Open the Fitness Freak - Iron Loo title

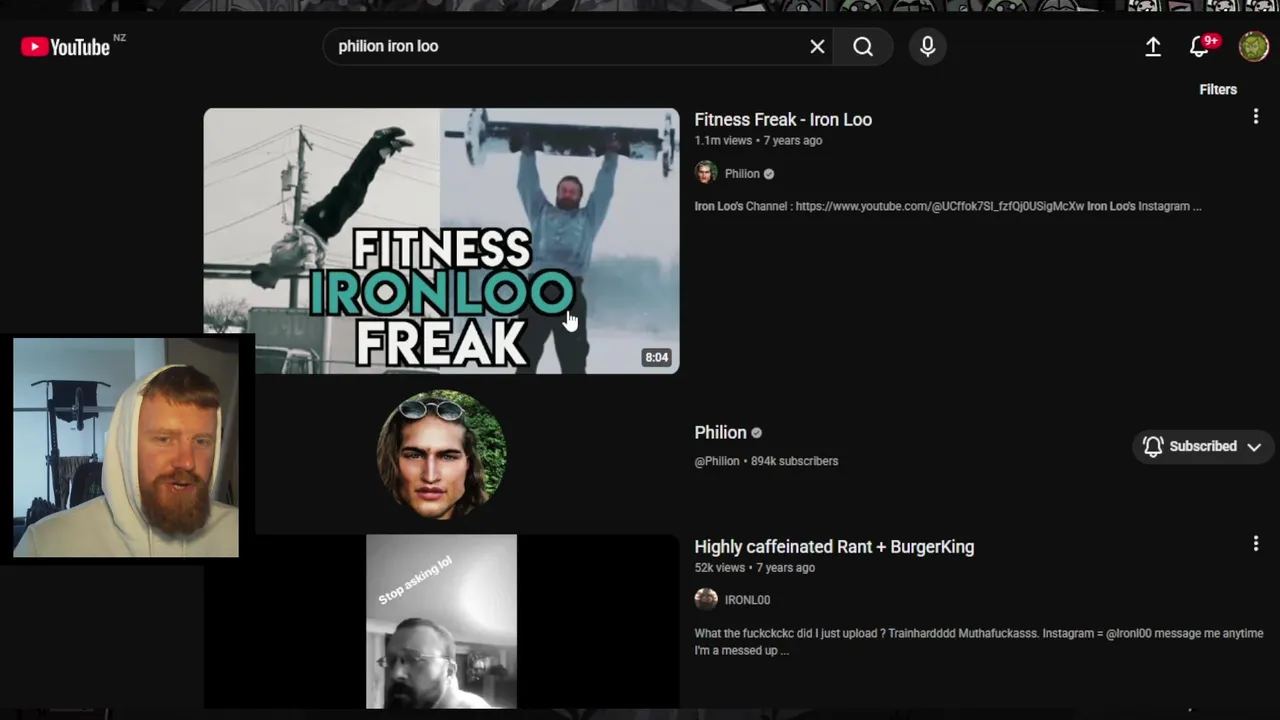tap(783, 119)
